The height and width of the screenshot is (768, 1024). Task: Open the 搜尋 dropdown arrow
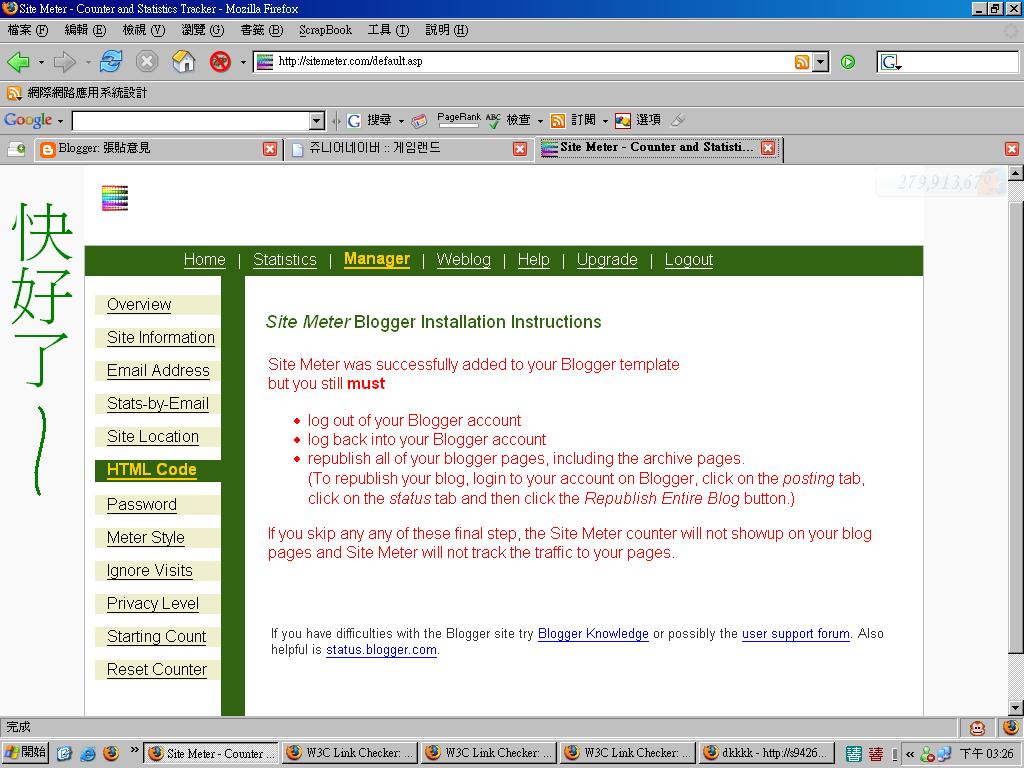tap(401, 121)
